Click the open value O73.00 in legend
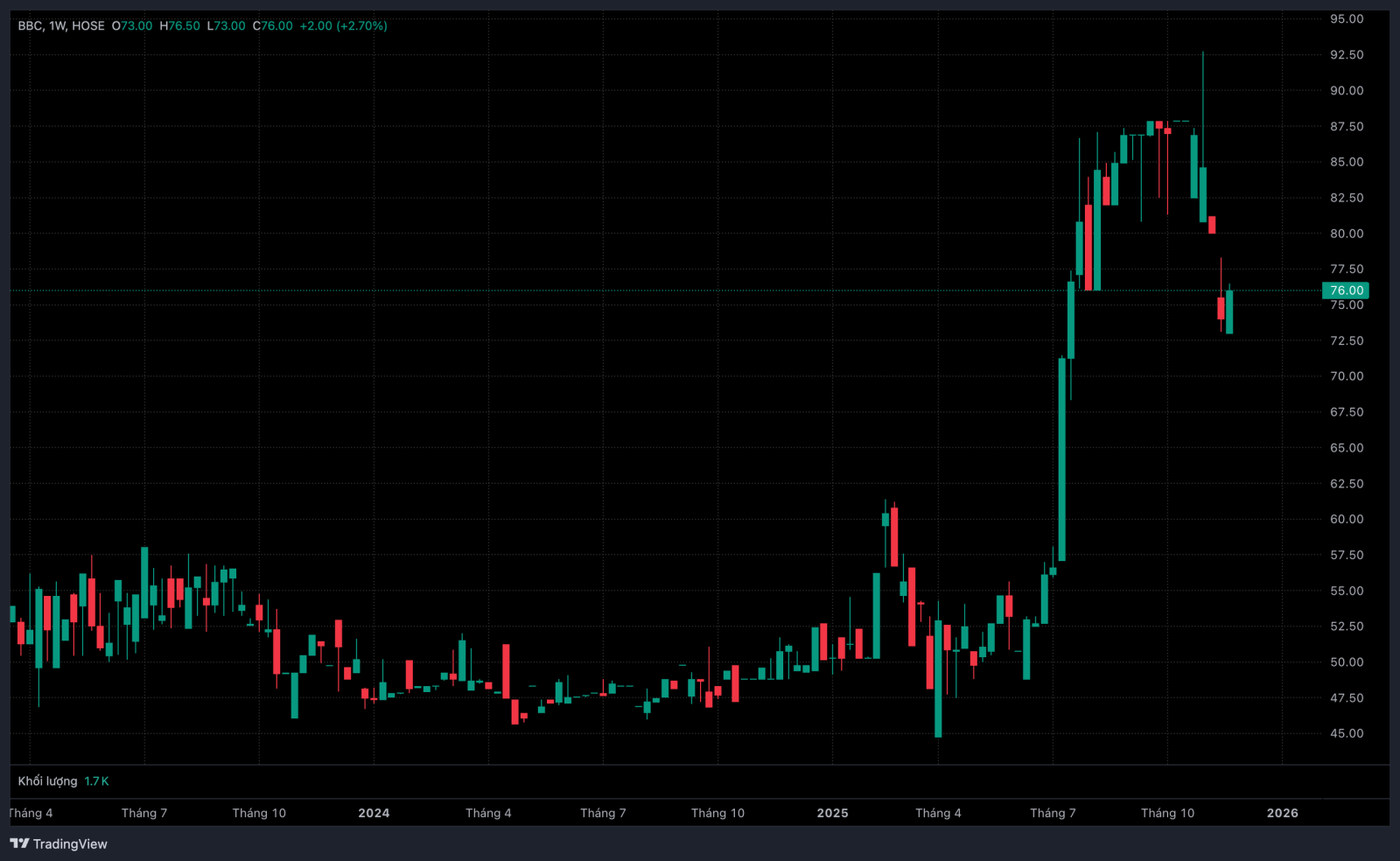Screen dimensions: 1400x861 132,26
